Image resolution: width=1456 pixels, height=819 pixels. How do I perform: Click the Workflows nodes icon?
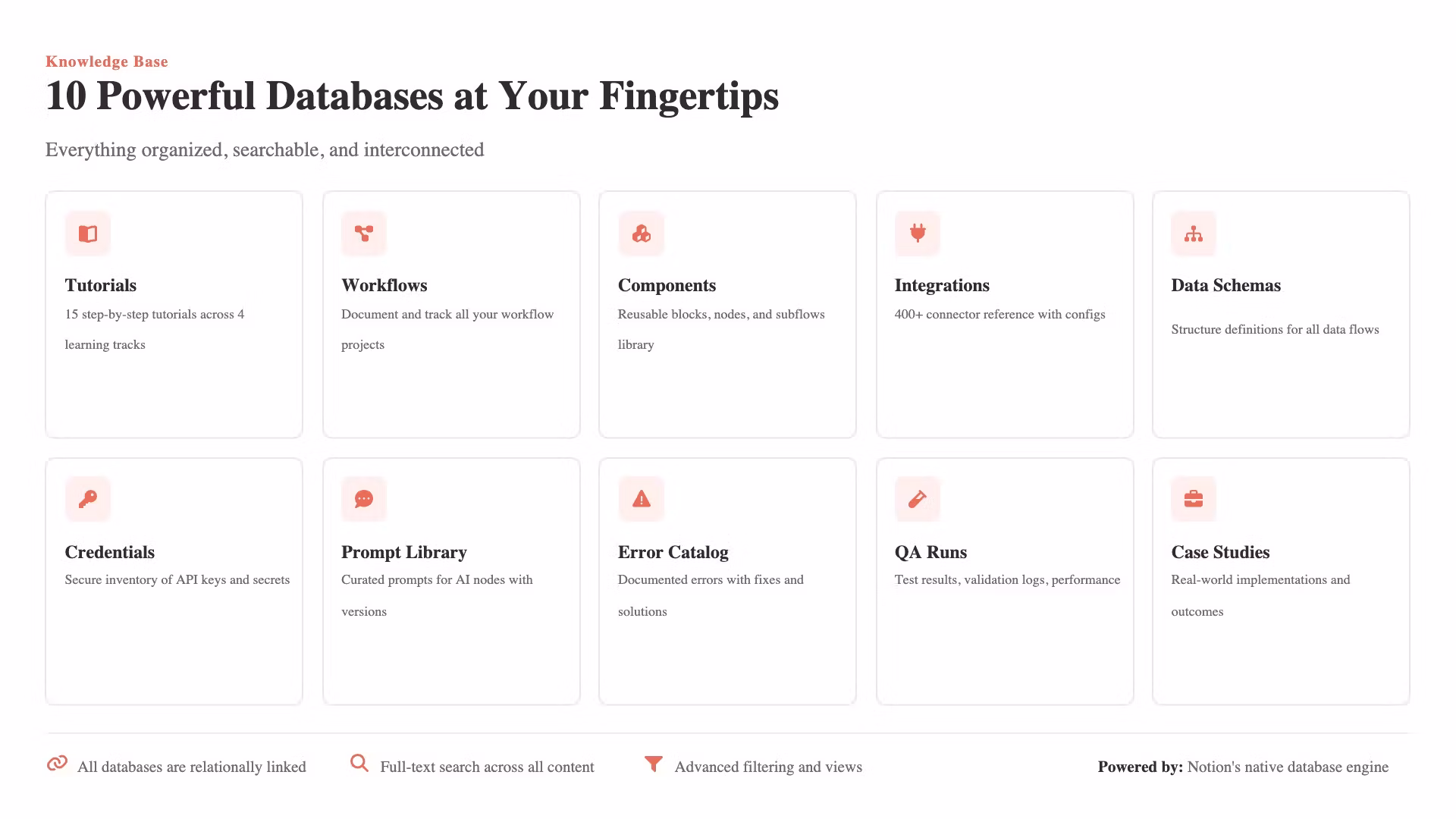(364, 234)
